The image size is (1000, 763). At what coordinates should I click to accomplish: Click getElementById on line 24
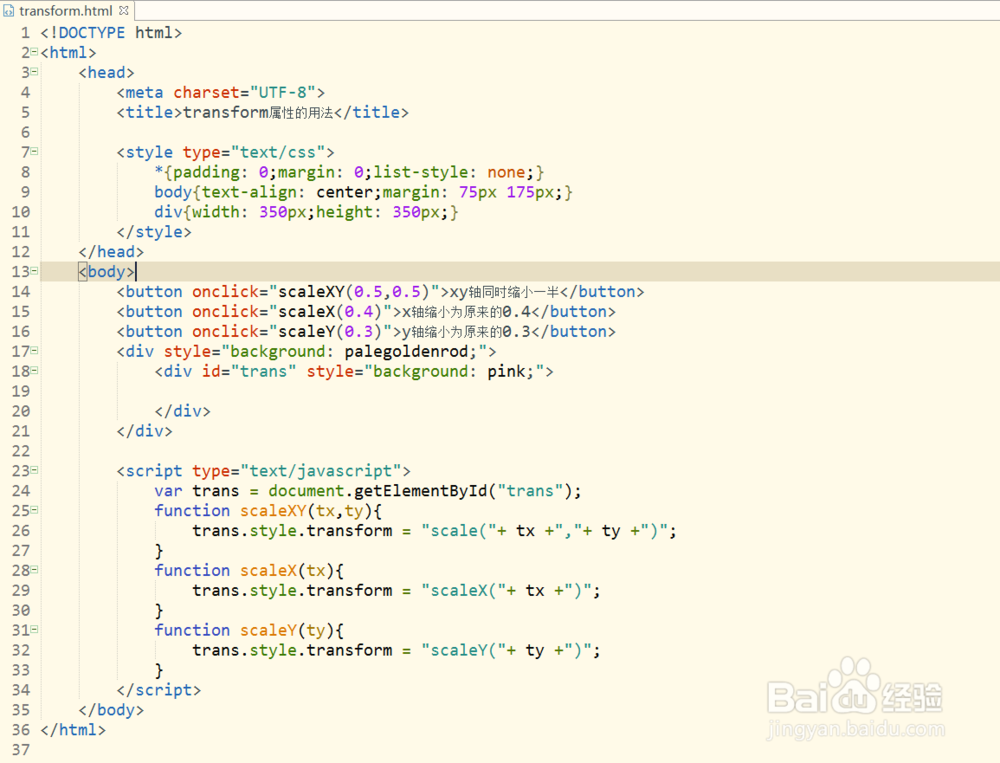(421, 491)
